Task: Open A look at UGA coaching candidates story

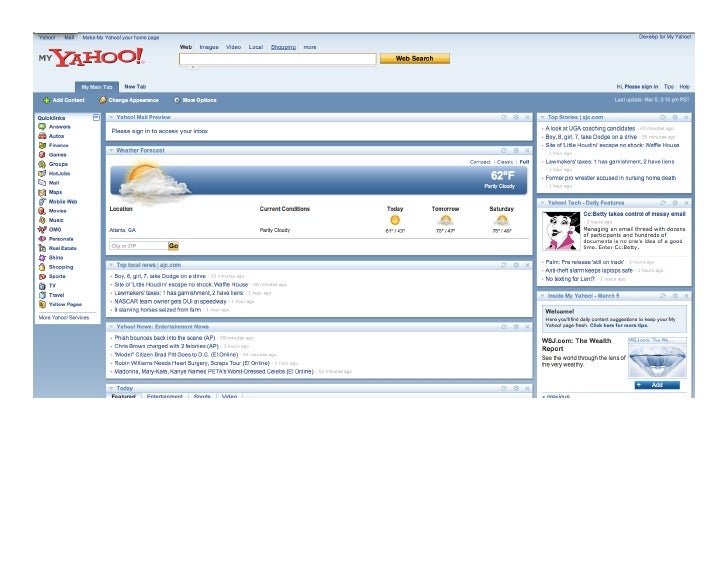Action: pyautogui.click(x=590, y=129)
